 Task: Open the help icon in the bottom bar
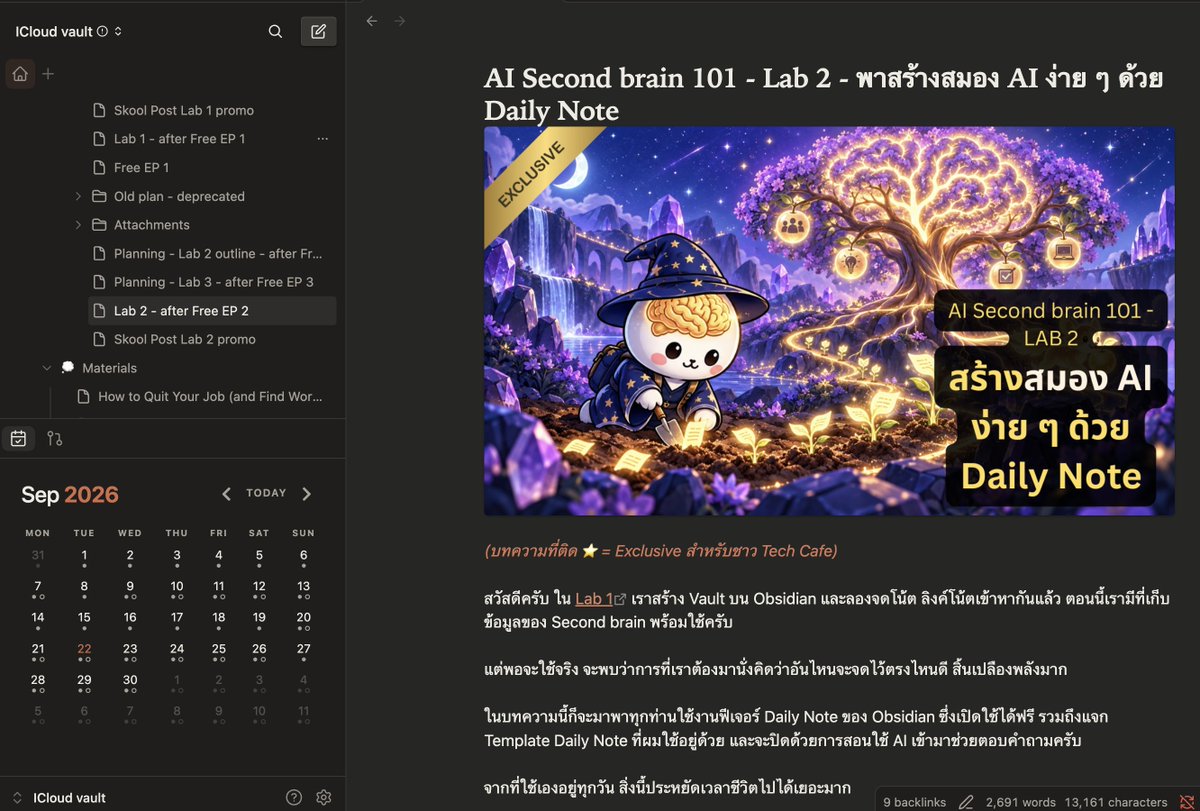point(294,797)
